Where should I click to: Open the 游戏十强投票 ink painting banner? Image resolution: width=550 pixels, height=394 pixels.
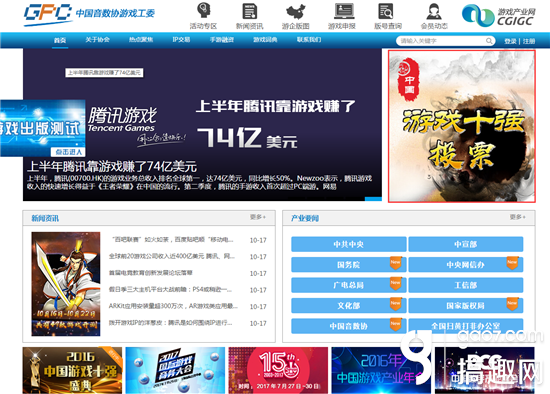coord(462,126)
